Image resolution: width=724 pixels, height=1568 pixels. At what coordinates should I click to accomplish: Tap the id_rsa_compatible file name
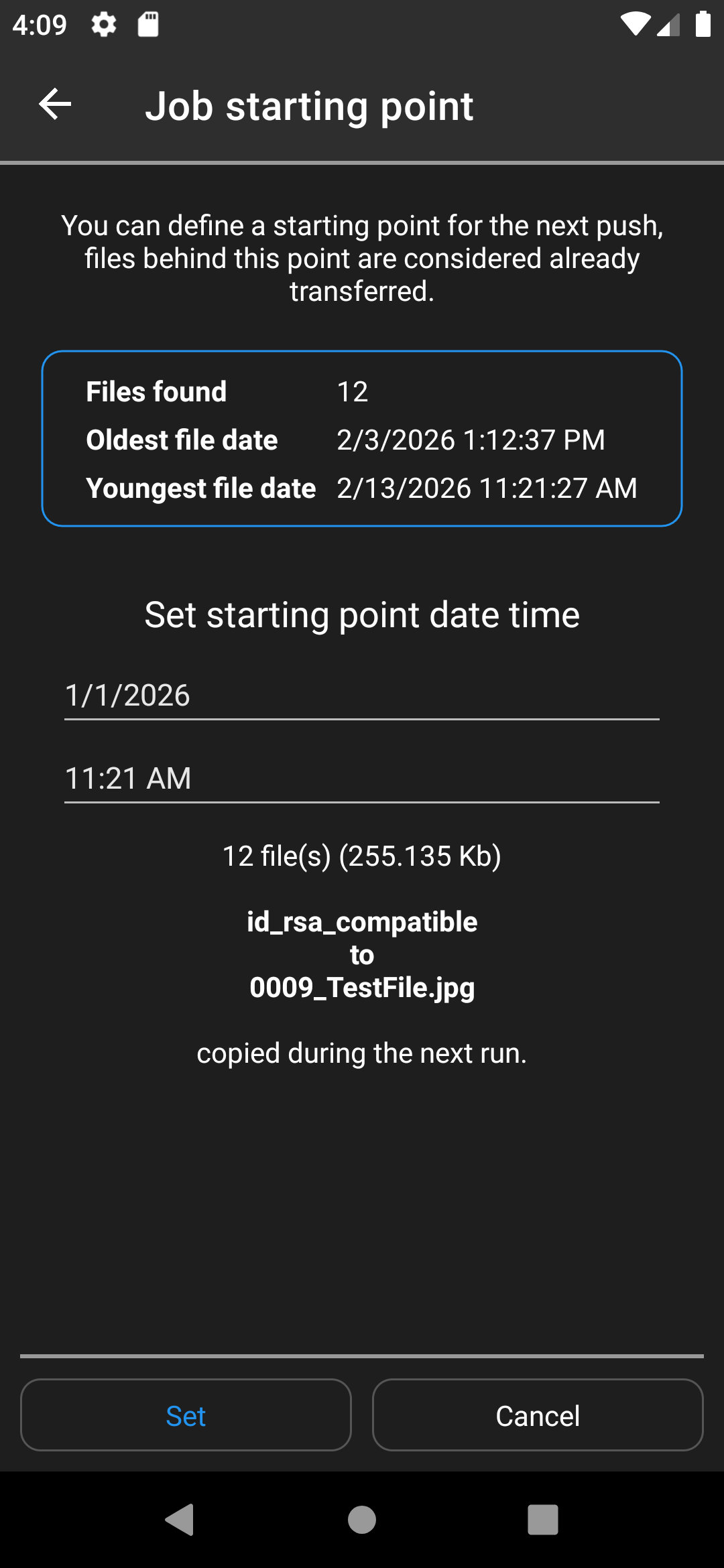coord(362,922)
